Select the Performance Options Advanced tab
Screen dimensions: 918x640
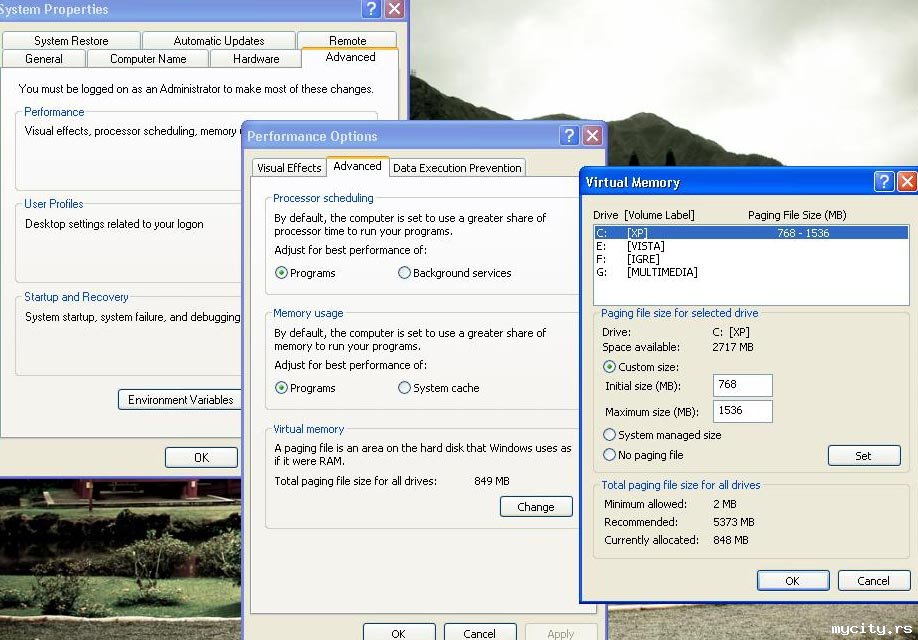tap(357, 166)
